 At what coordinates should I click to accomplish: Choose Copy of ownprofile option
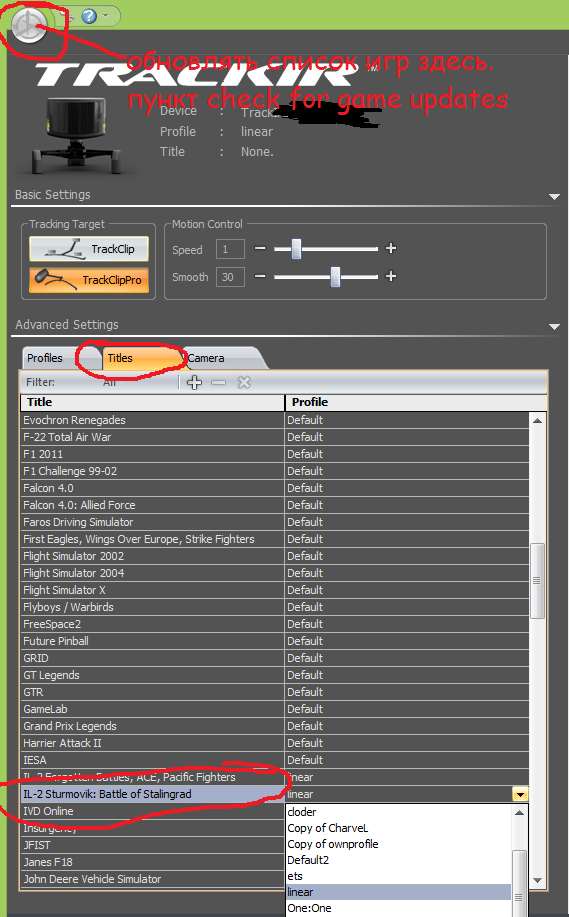point(398,844)
